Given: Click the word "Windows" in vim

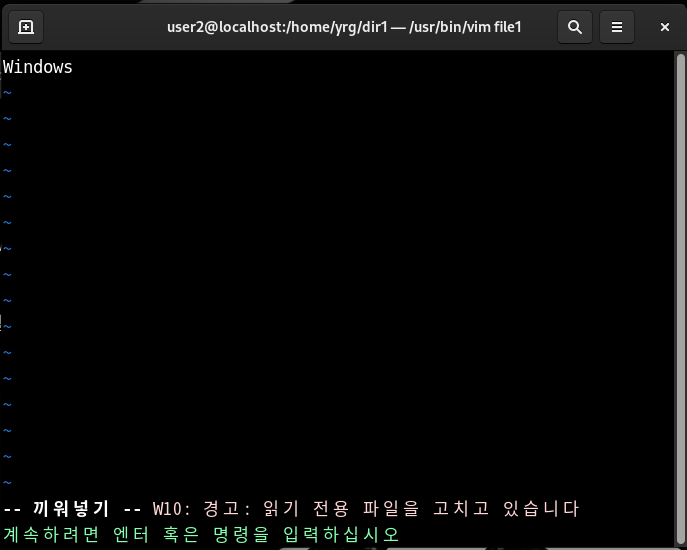Looking at the screenshot, I should tap(38, 67).
